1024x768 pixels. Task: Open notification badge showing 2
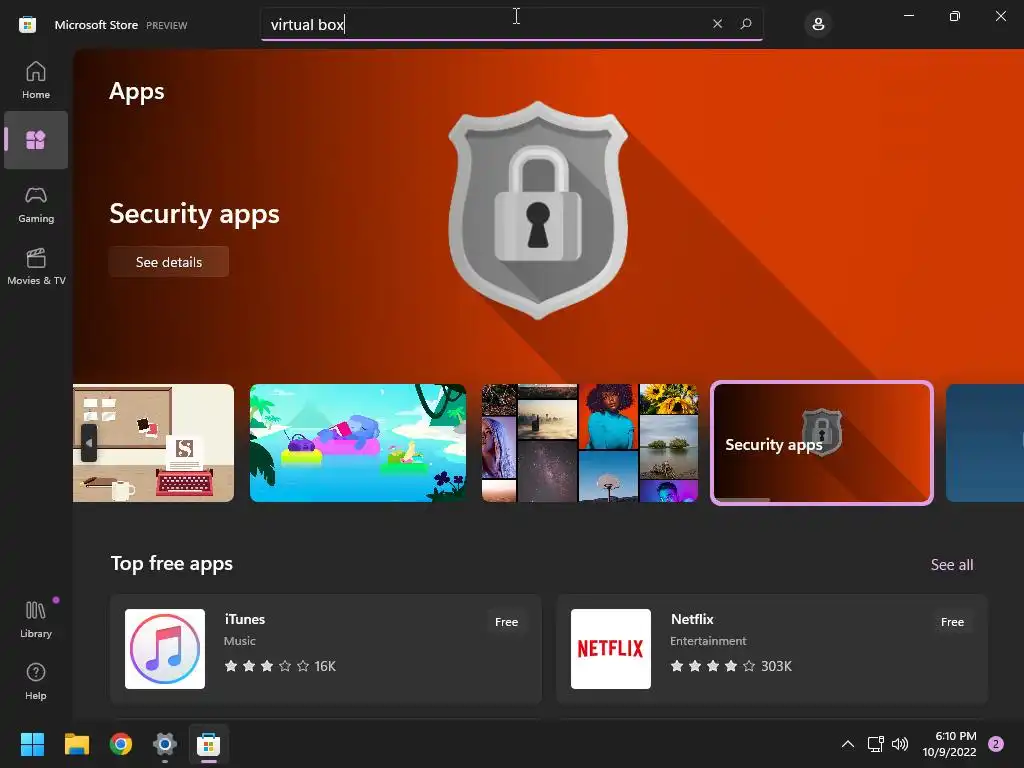point(996,744)
